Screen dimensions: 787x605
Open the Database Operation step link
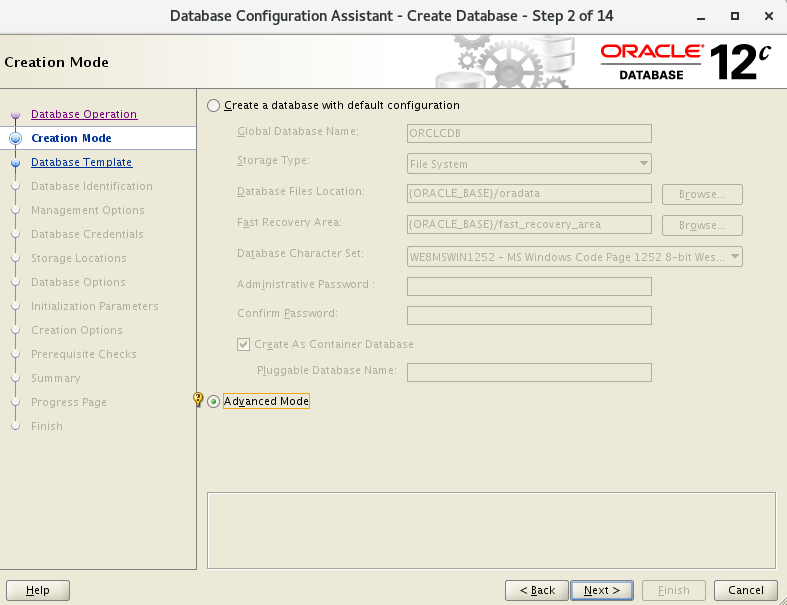click(84, 114)
